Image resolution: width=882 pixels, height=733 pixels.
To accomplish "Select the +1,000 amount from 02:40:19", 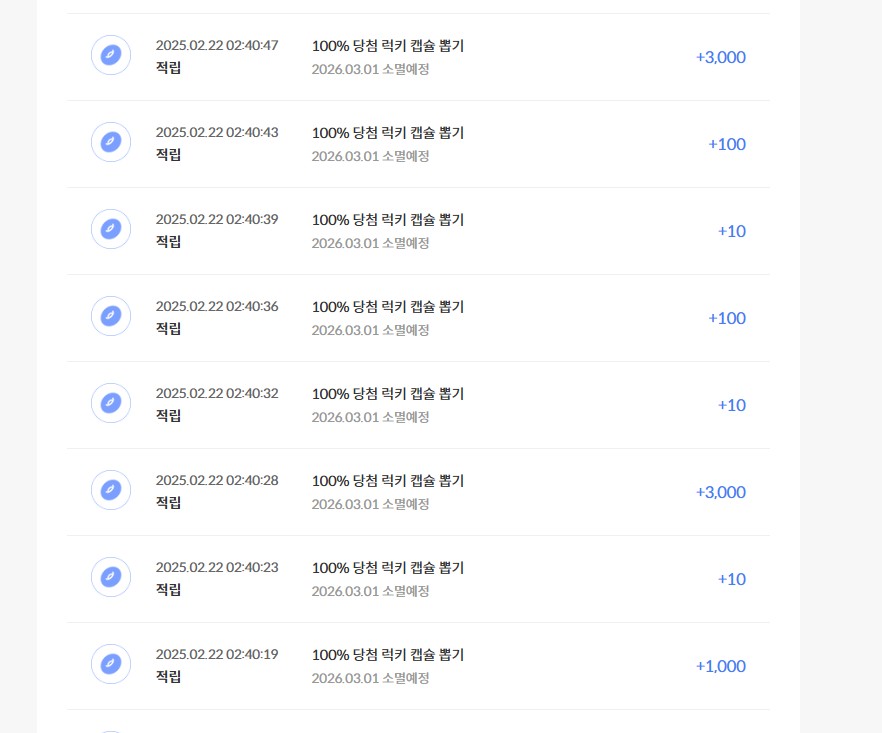I will point(721,666).
